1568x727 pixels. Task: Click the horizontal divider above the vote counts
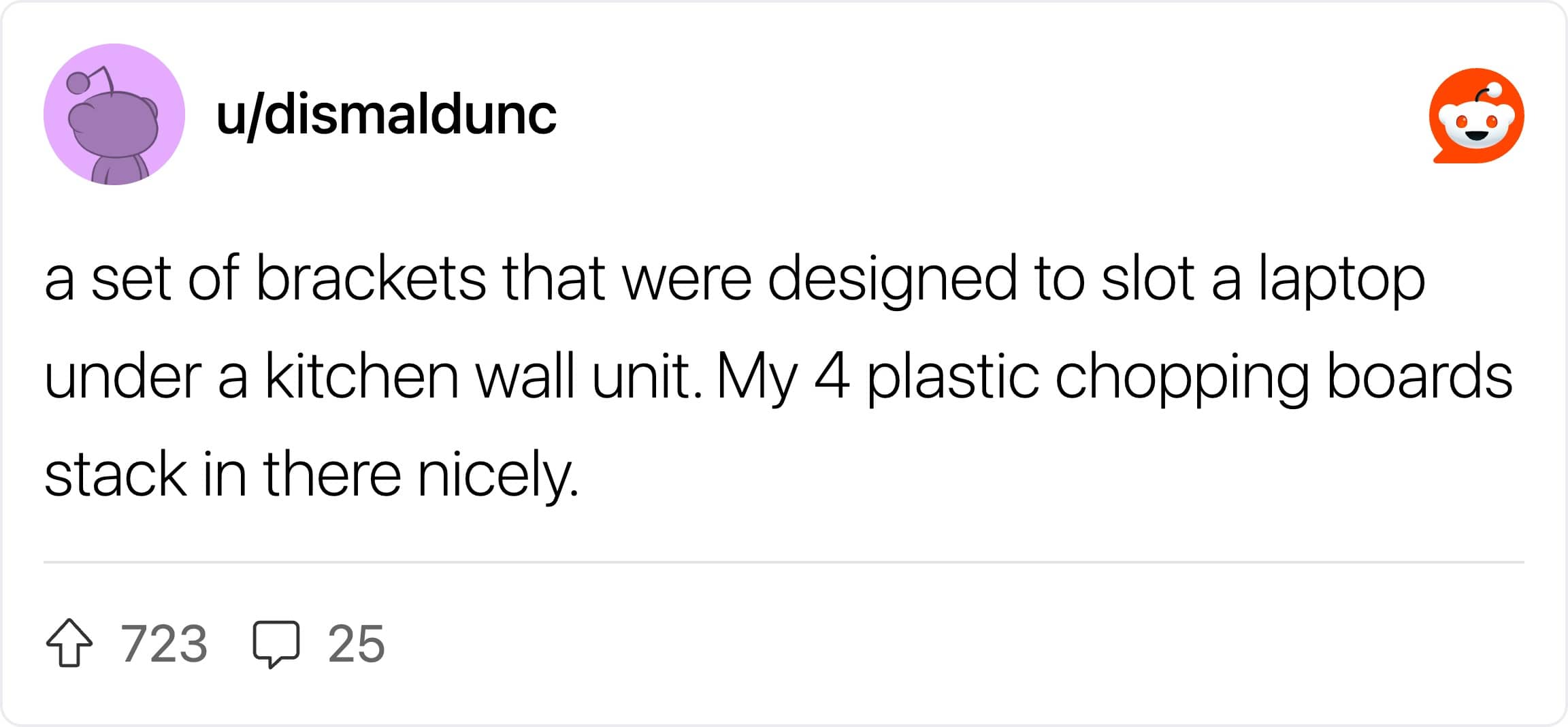click(x=784, y=562)
